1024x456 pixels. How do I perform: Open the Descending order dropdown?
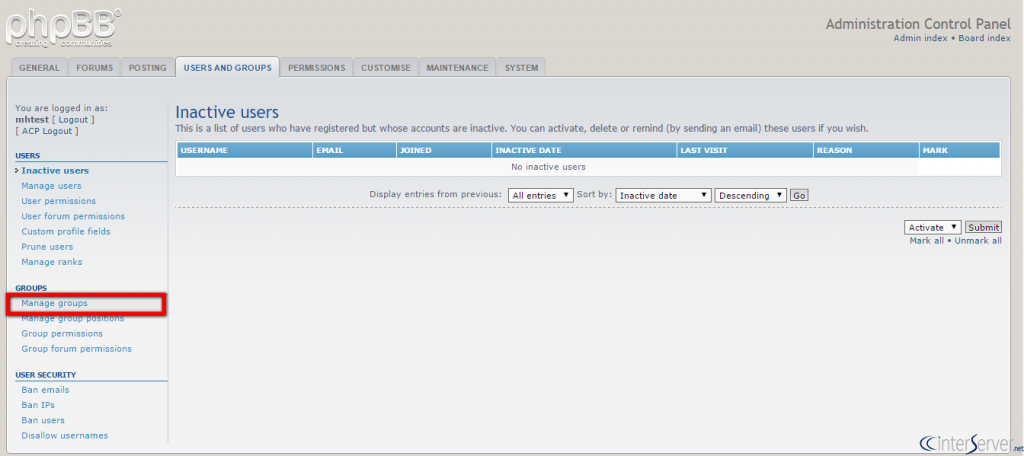750,195
